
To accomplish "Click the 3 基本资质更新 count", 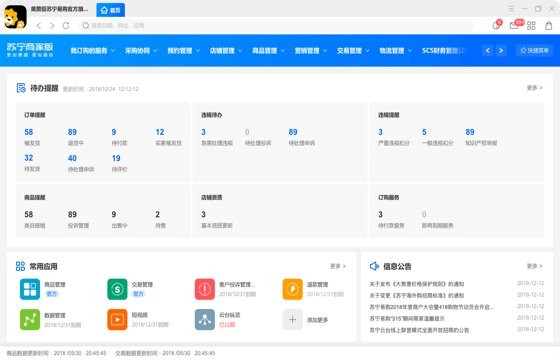I will pos(203,214).
